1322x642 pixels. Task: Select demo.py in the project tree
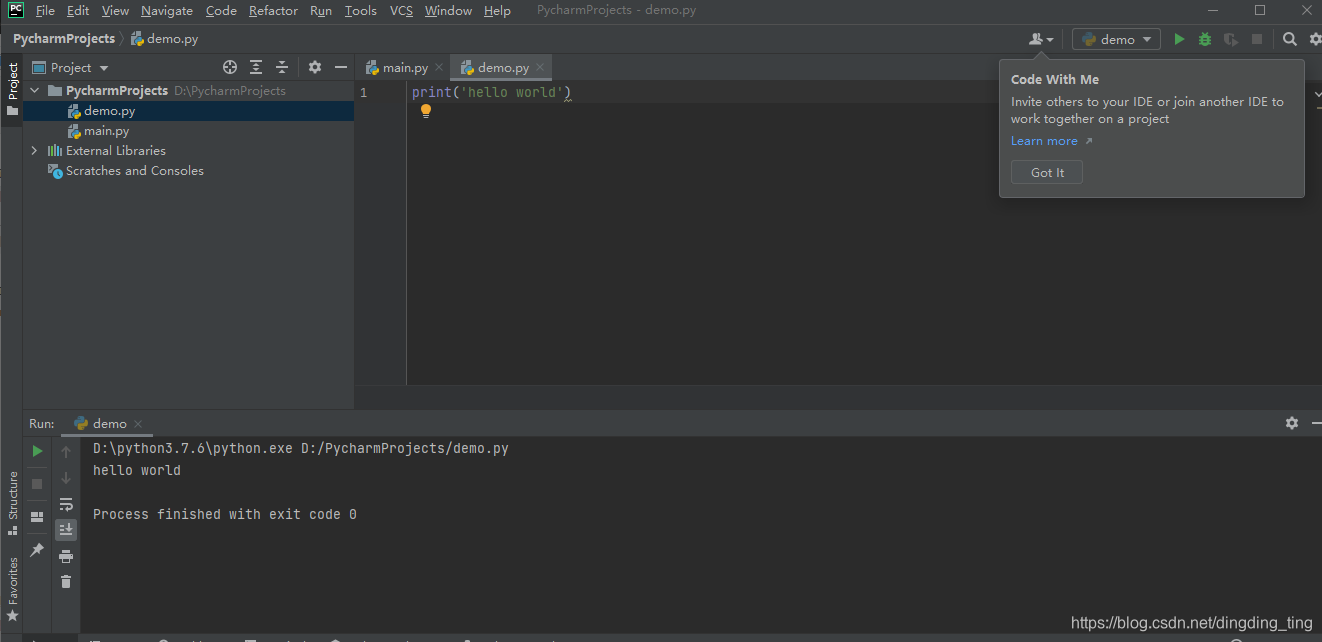[x=188, y=111]
